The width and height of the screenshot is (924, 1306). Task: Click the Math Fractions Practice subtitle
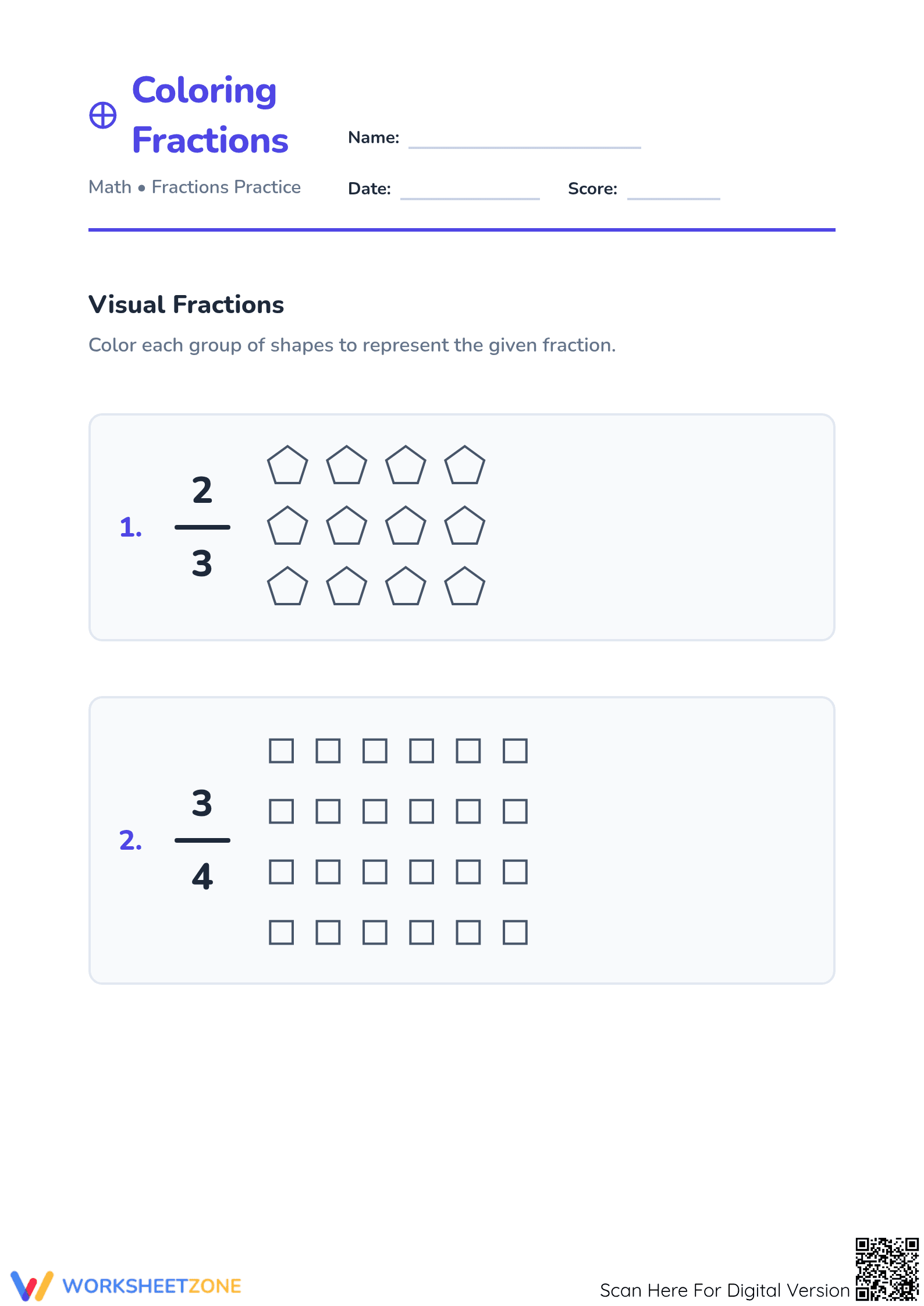tap(194, 187)
